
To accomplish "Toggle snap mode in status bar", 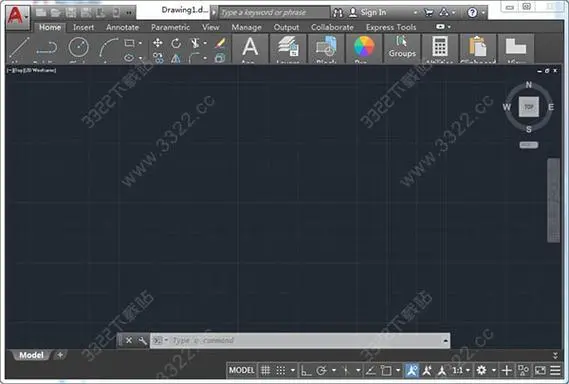I will [281, 370].
